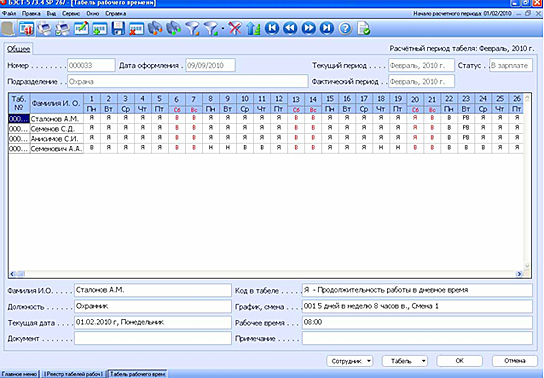Click the binoculars icon with green dot
Screen dimensions: 544x378
point(173,28)
